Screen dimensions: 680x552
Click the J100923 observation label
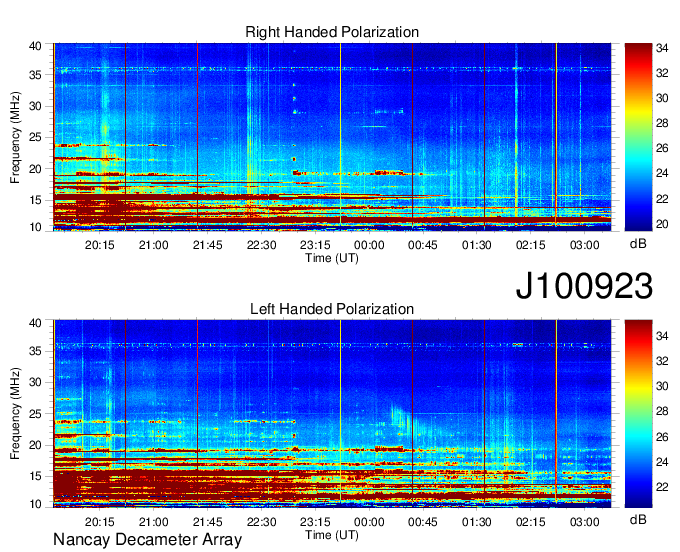click(x=584, y=286)
